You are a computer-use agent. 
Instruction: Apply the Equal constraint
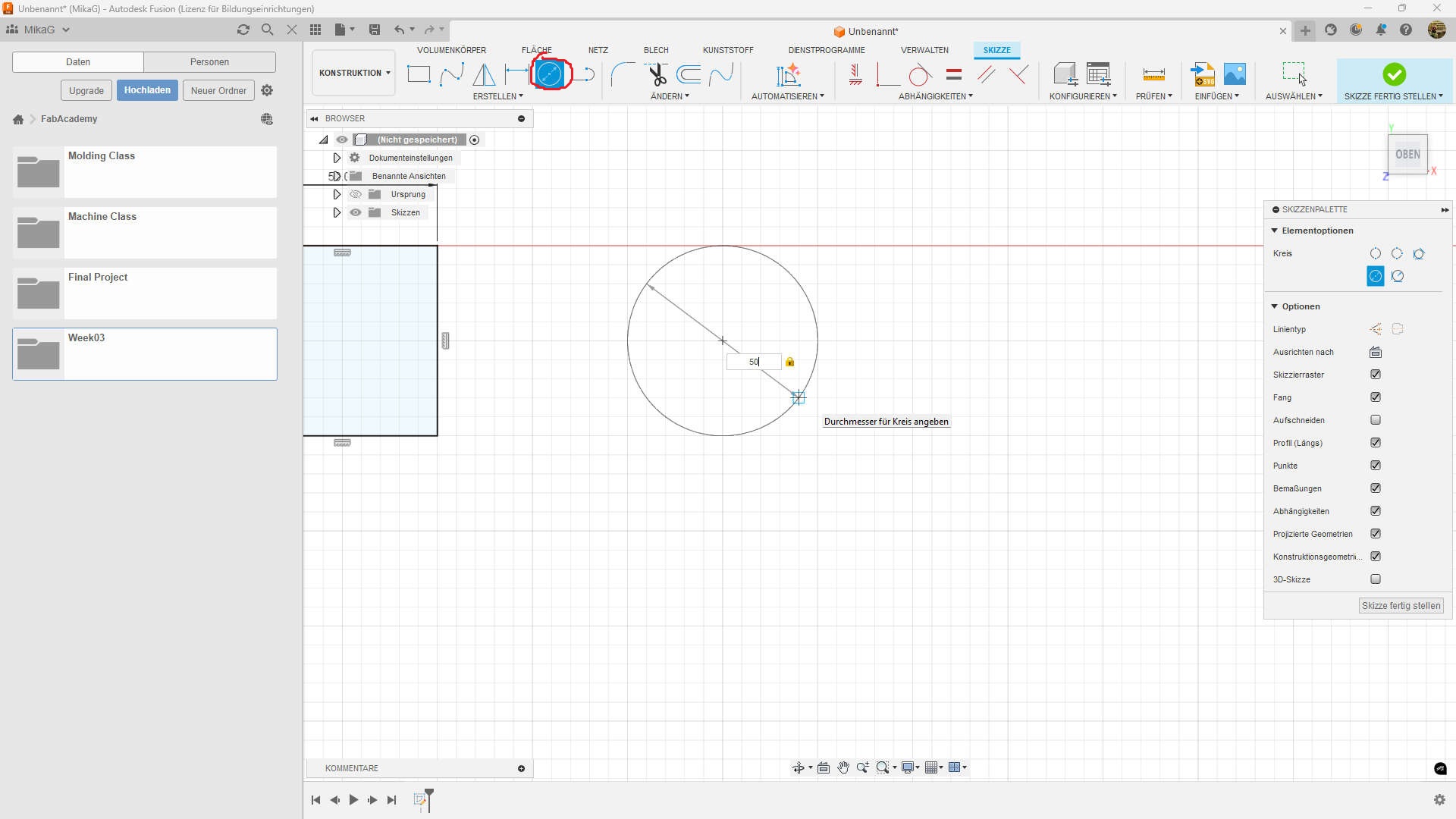(x=954, y=74)
